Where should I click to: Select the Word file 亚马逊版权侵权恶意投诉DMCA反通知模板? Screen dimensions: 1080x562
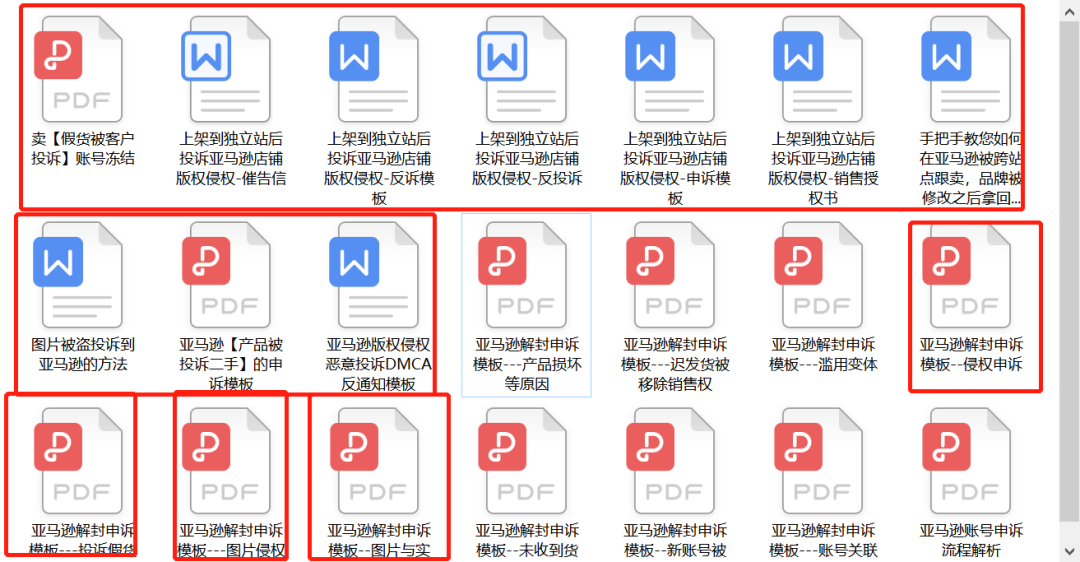tap(379, 306)
